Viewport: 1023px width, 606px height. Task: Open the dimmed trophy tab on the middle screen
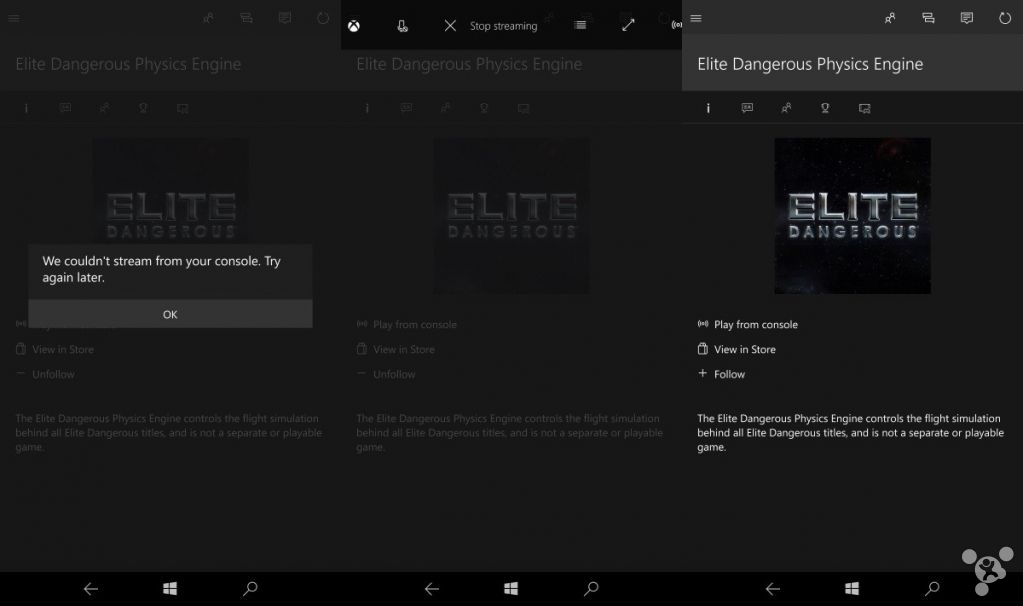(x=484, y=108)
